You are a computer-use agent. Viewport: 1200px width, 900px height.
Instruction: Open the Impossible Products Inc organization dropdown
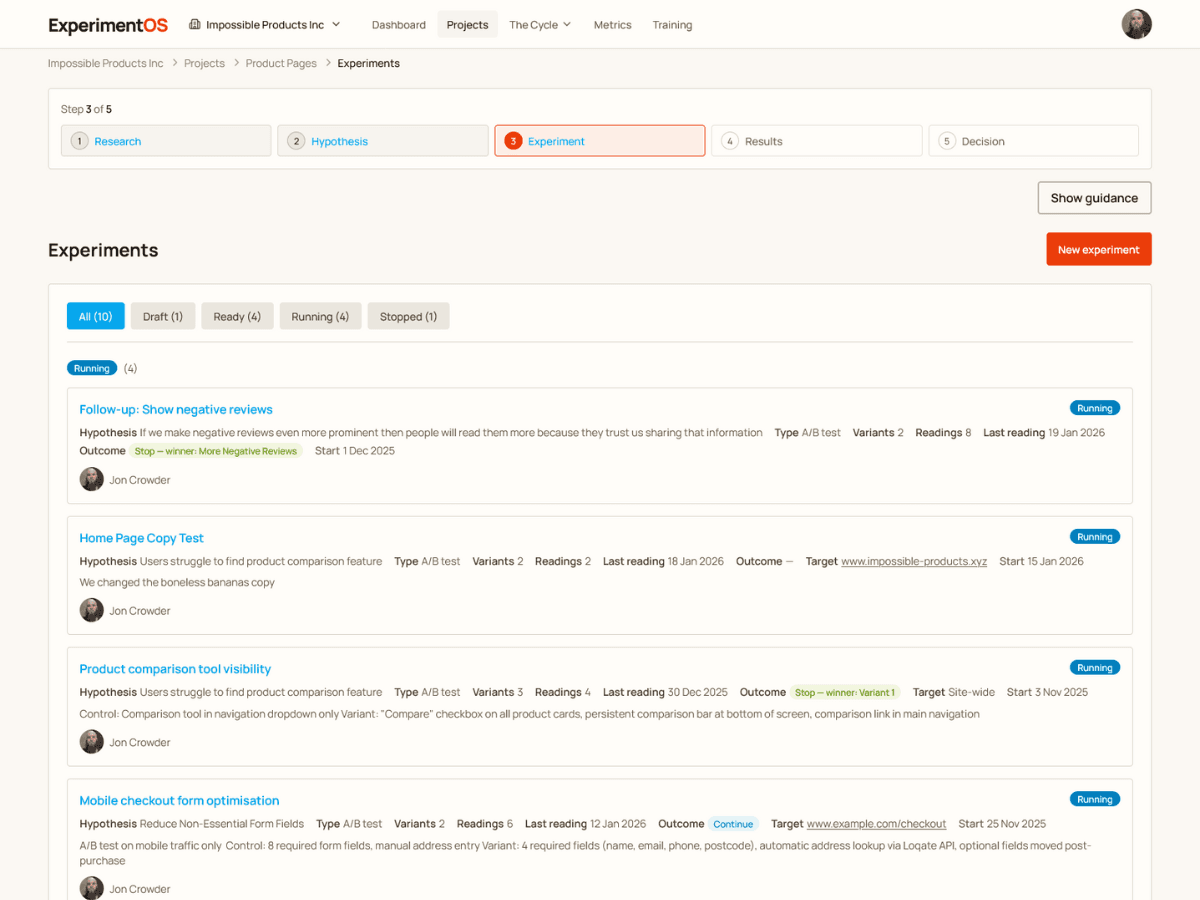(264, 24)
